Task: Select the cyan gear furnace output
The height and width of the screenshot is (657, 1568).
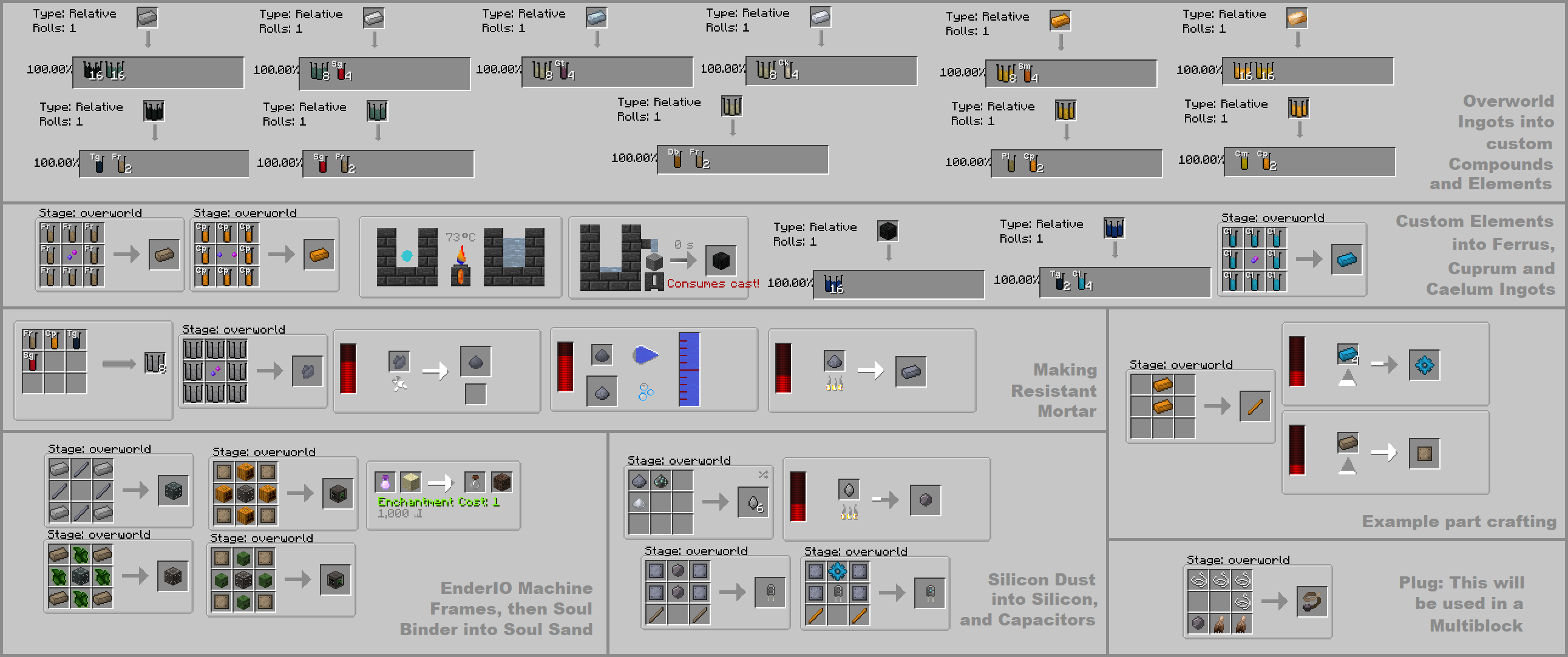Action: coord(1424,365)
